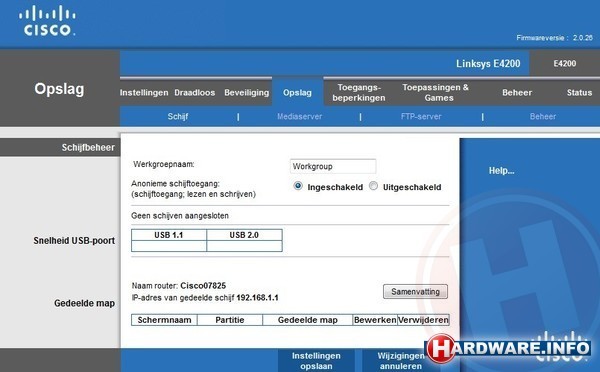
Task: Open the Beheer sub-tab under Opslag
Action: [543, 117]
